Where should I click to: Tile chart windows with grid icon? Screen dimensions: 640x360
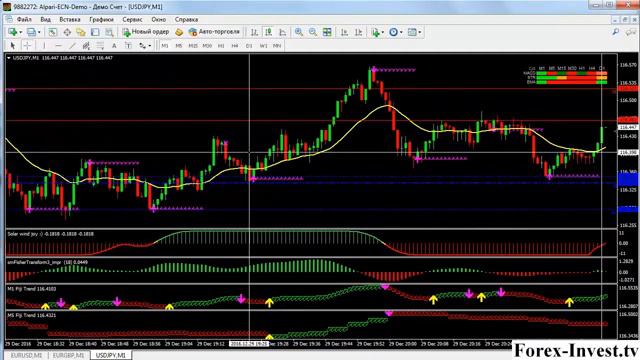tap(327, 32)
